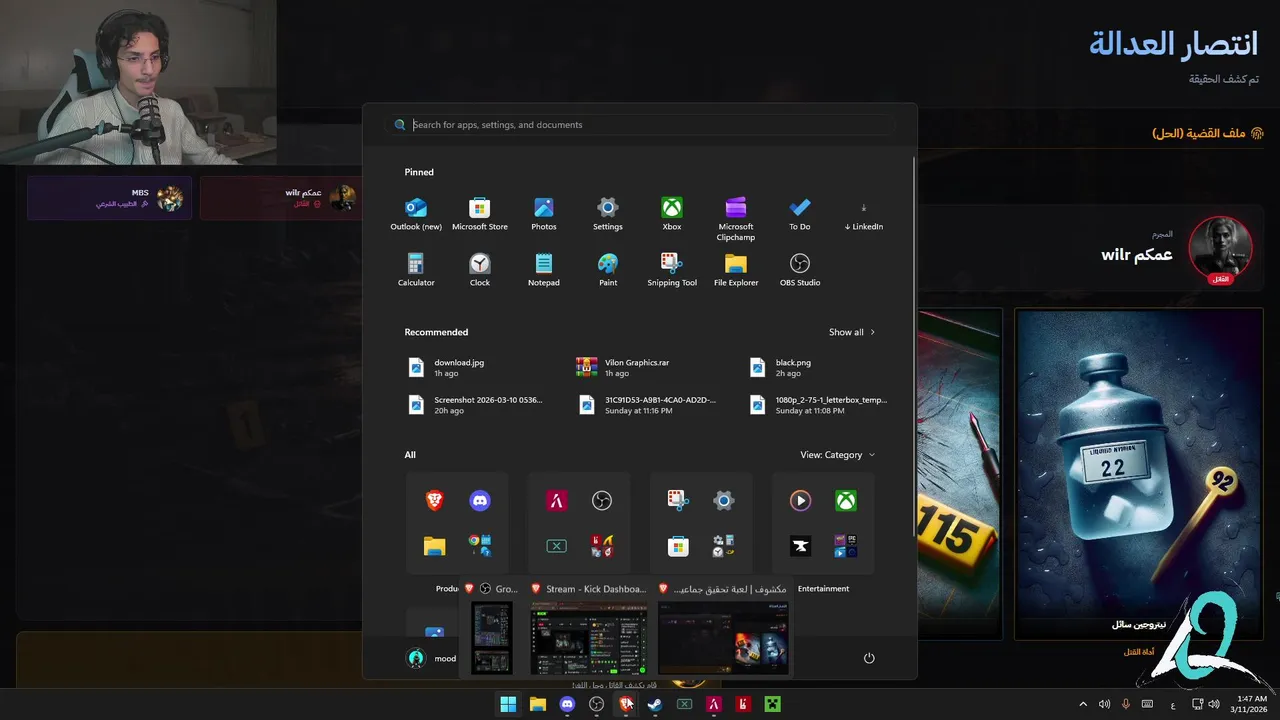Viewport: 1280px width, 720px height.
Task: Launch the pinned Xbox app
Action: (672, 214)
